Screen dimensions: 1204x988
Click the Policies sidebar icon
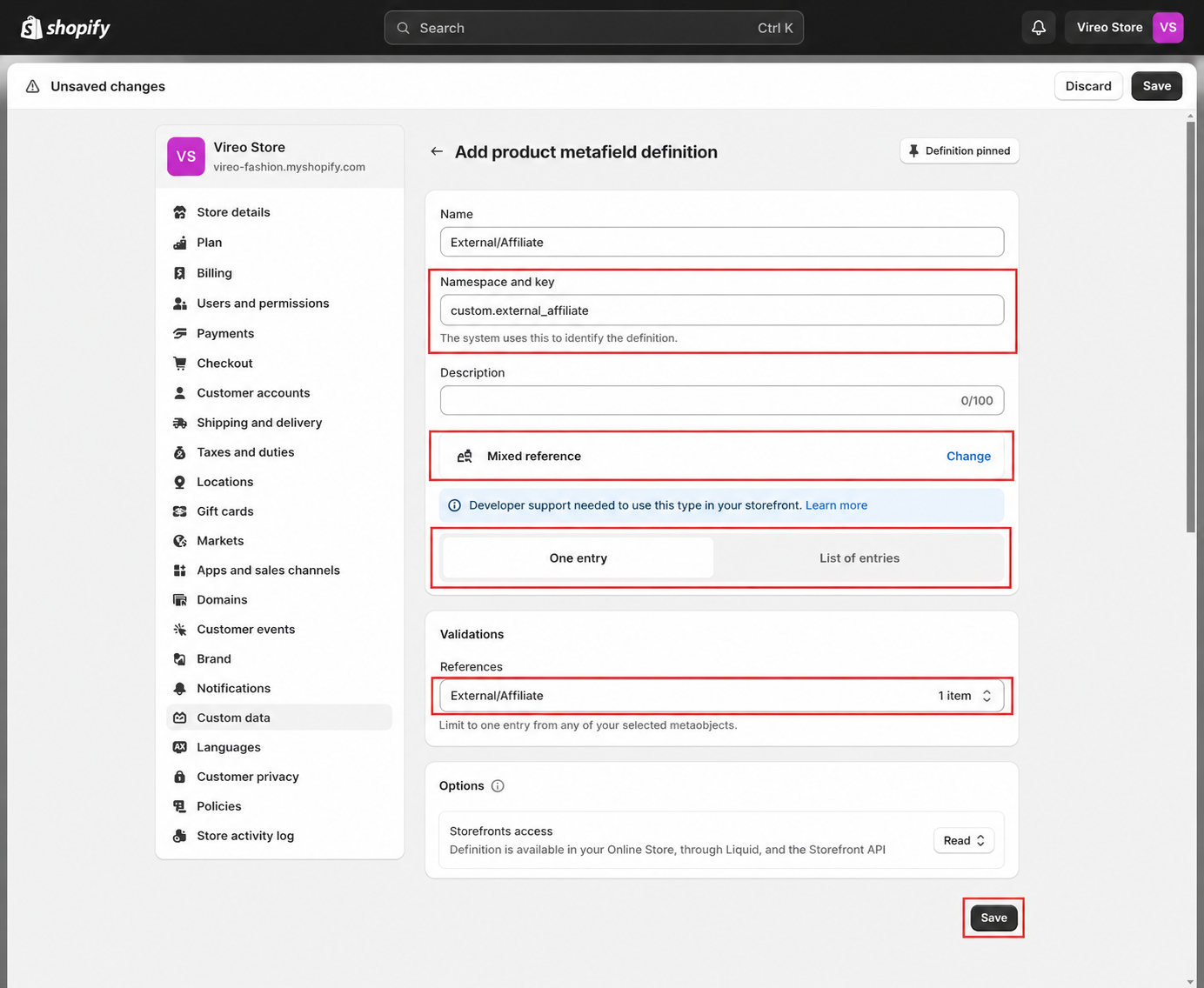[180, 806]
